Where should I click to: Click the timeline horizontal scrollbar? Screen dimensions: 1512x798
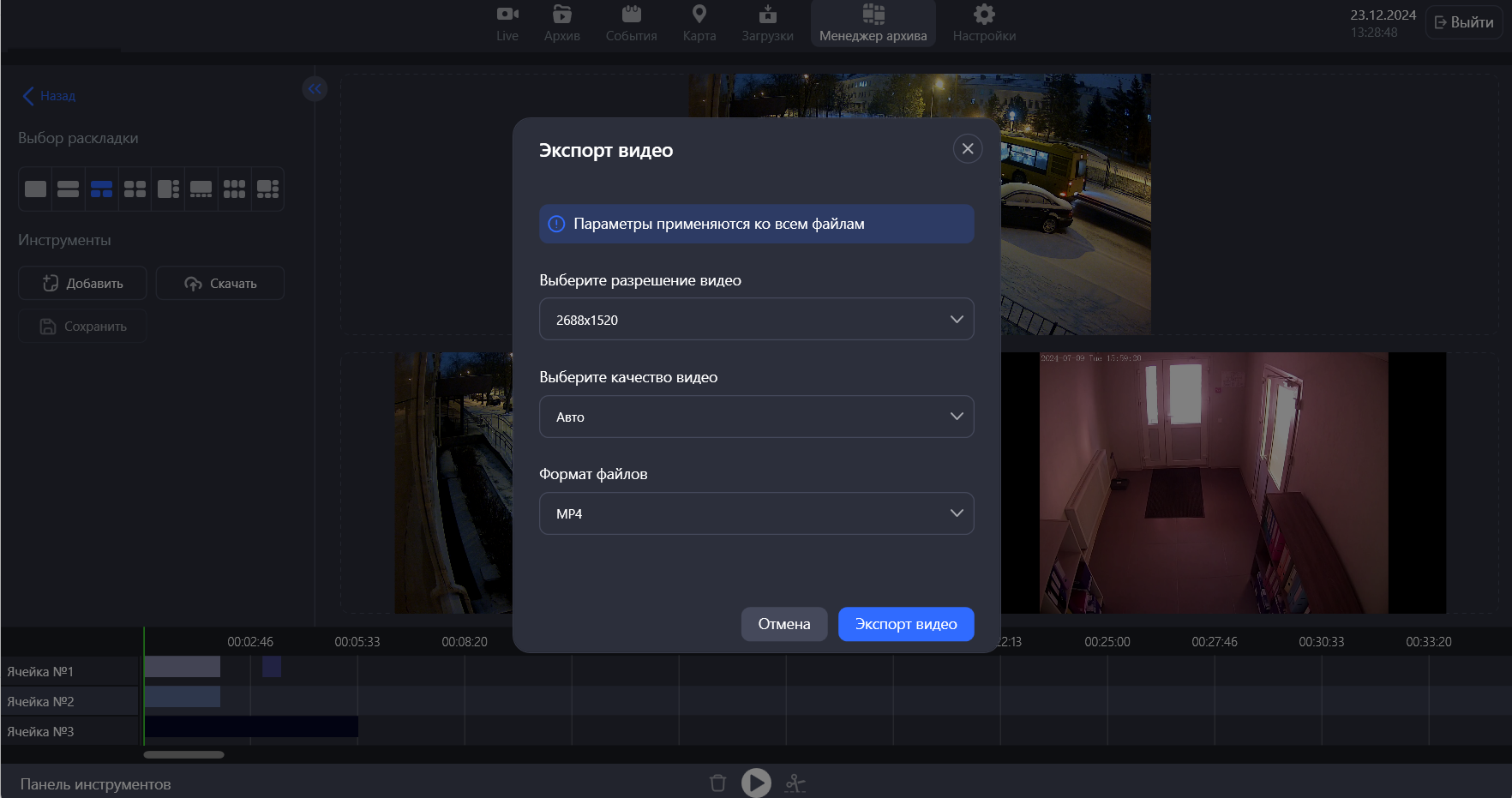click(x=183, y=755)
